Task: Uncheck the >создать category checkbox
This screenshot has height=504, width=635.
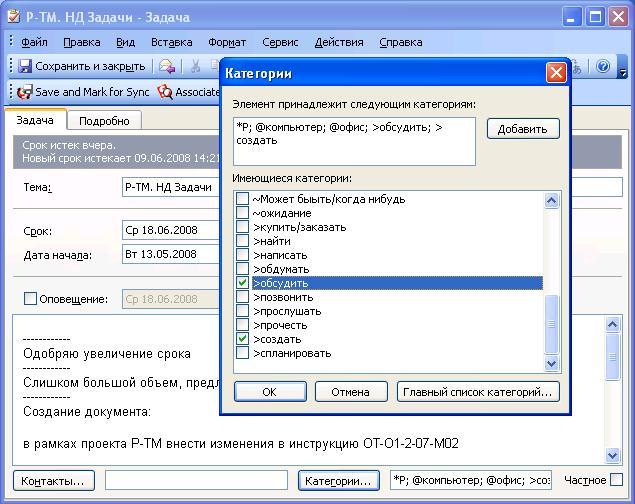Action: coord(242,340)
